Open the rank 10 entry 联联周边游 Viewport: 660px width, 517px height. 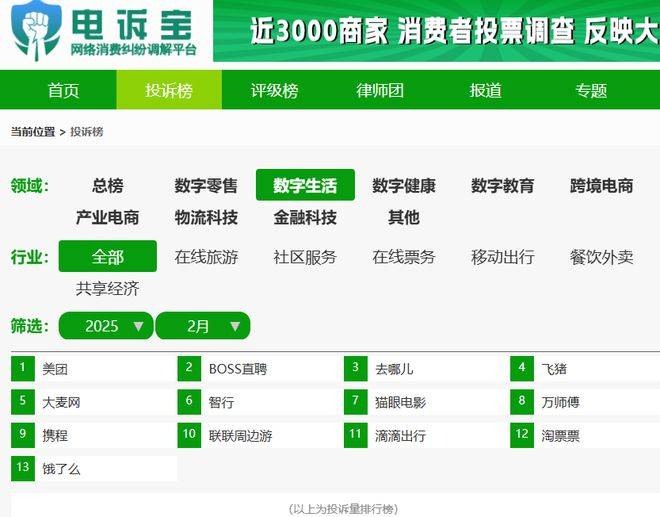(260, 435)
